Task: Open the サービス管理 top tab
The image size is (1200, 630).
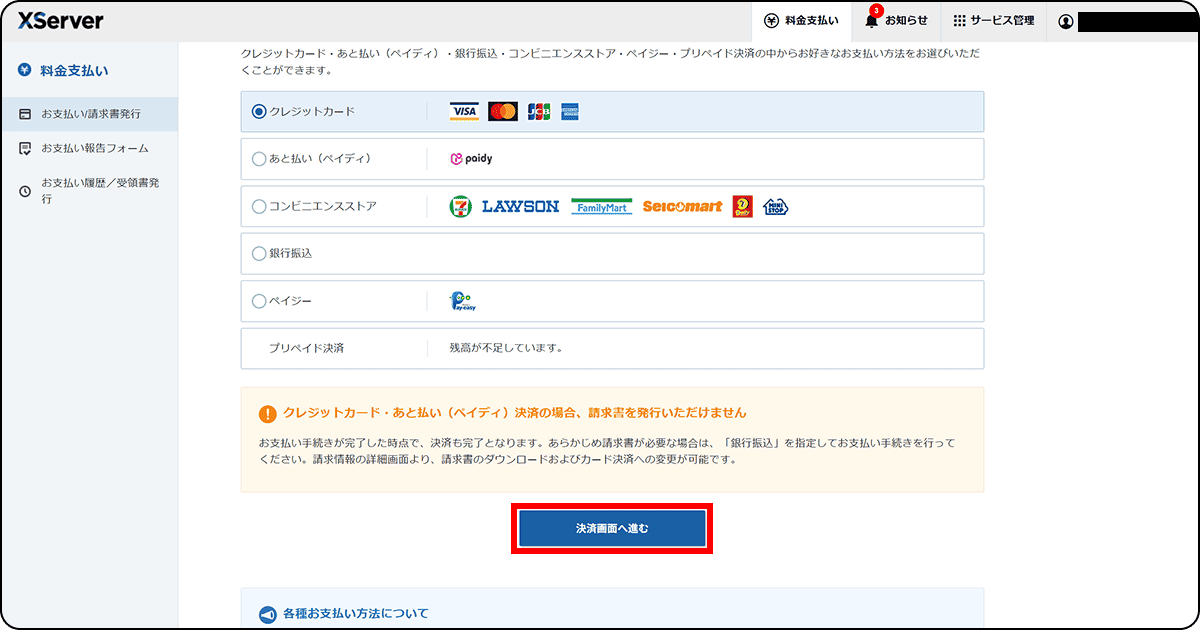Action: click(993, 21)
